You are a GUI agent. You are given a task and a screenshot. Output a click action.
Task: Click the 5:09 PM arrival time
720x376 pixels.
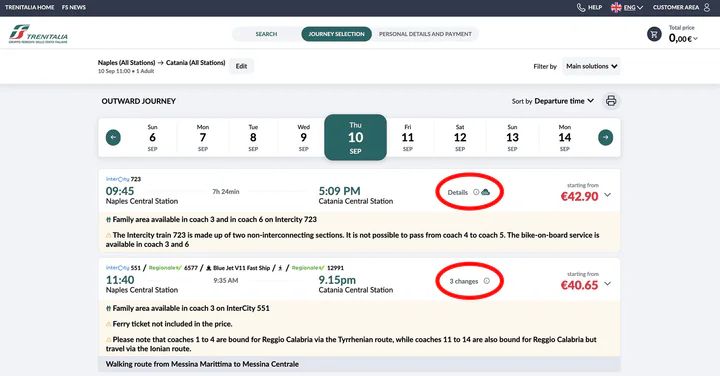pyautogui.click(x=340, y=191)
